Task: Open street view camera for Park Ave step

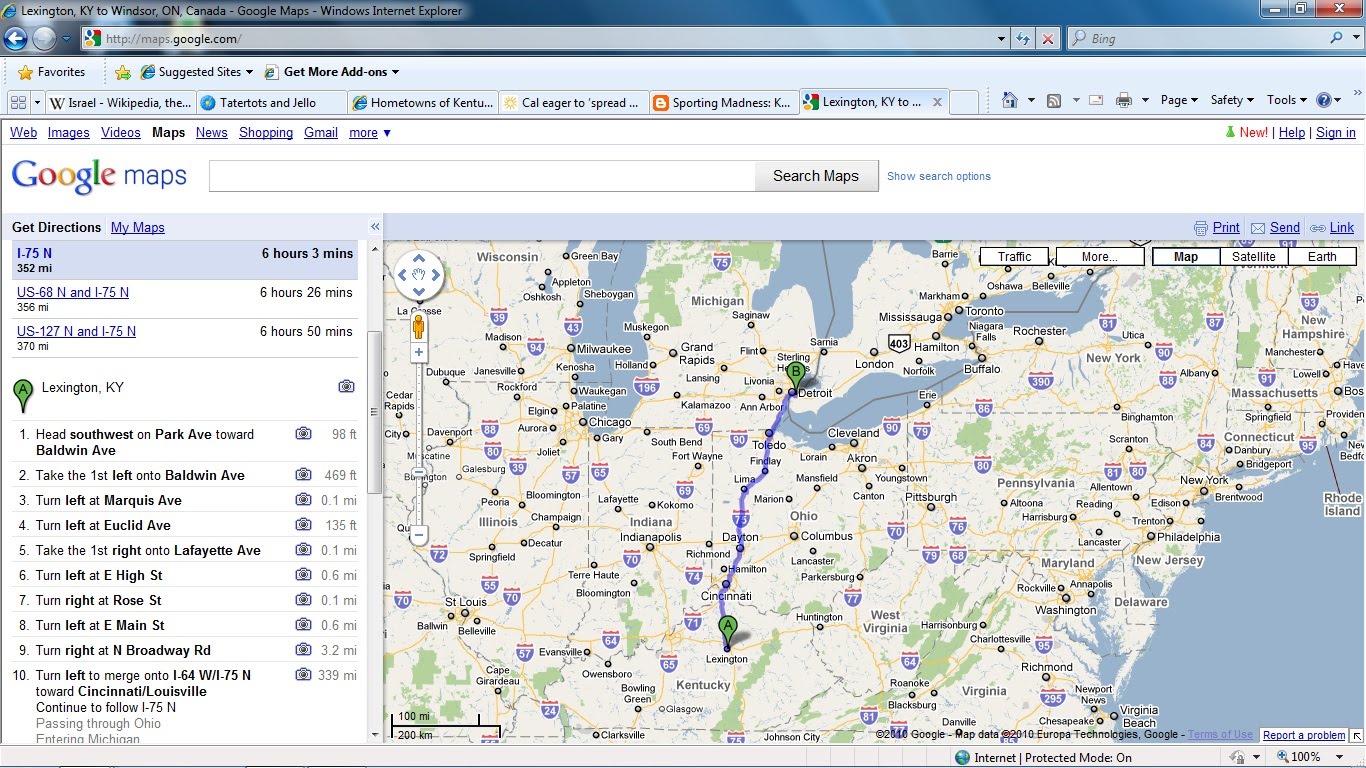Action: pyautogui.click(x=303, y=434)
